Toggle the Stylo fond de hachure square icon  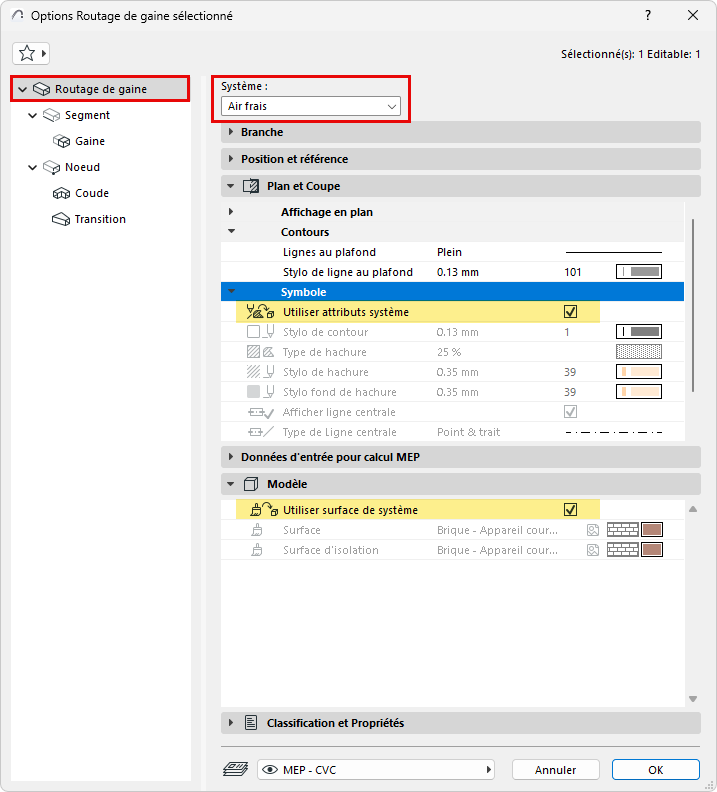point(253,392)
